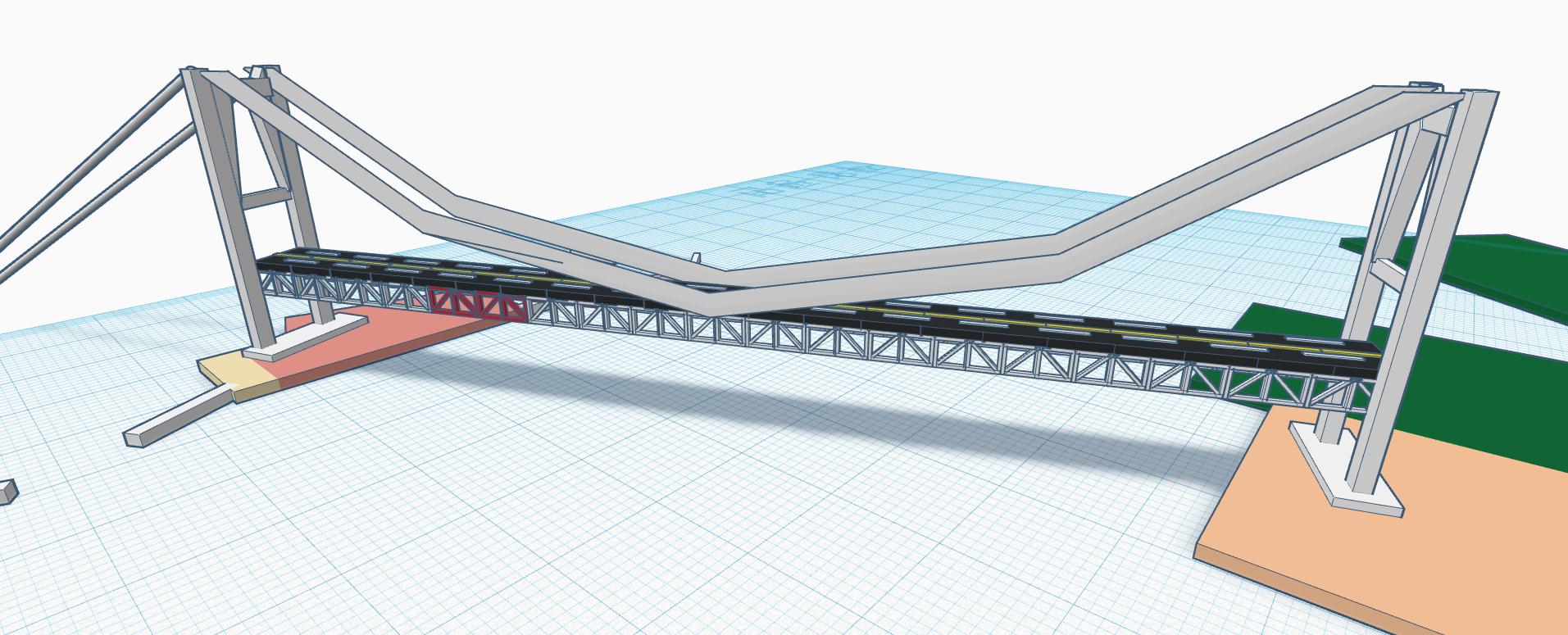1568x635 pixels.
Task: Select the white rod extending from yellow block
Action: pos(179,415)
